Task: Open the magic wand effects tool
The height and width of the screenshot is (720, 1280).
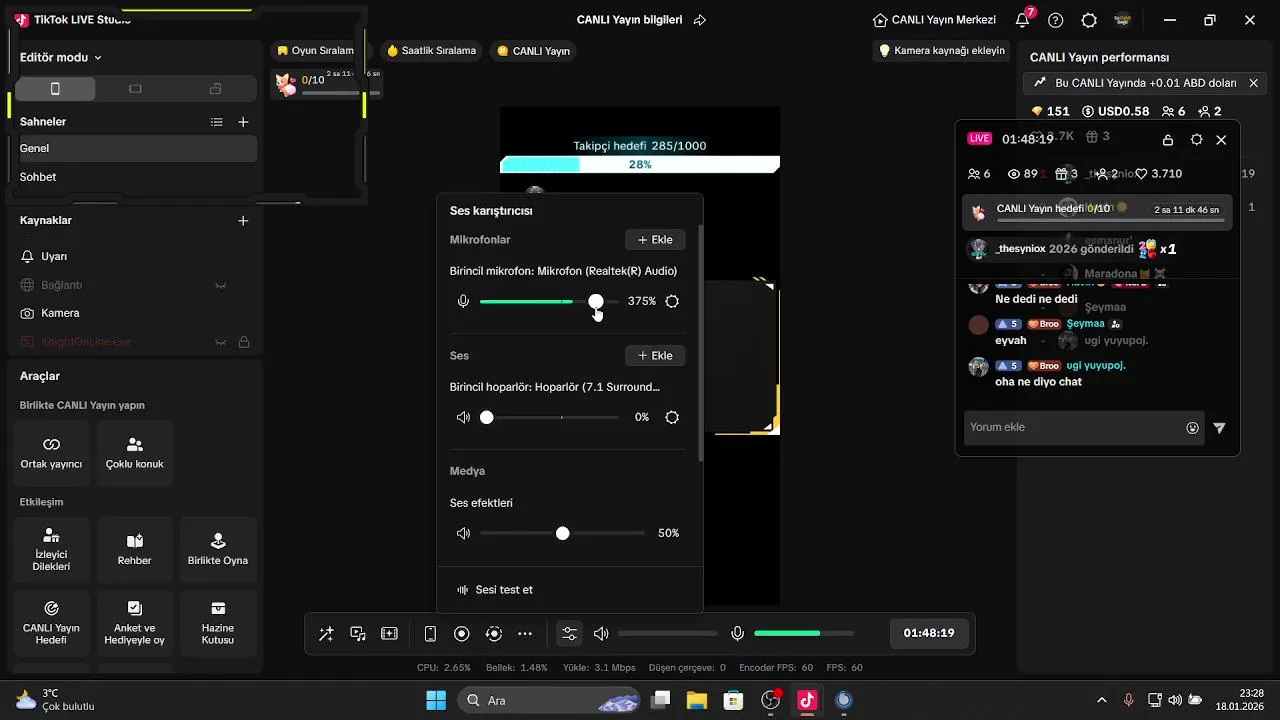Action: pyautogui.click(x=326, y=634)
